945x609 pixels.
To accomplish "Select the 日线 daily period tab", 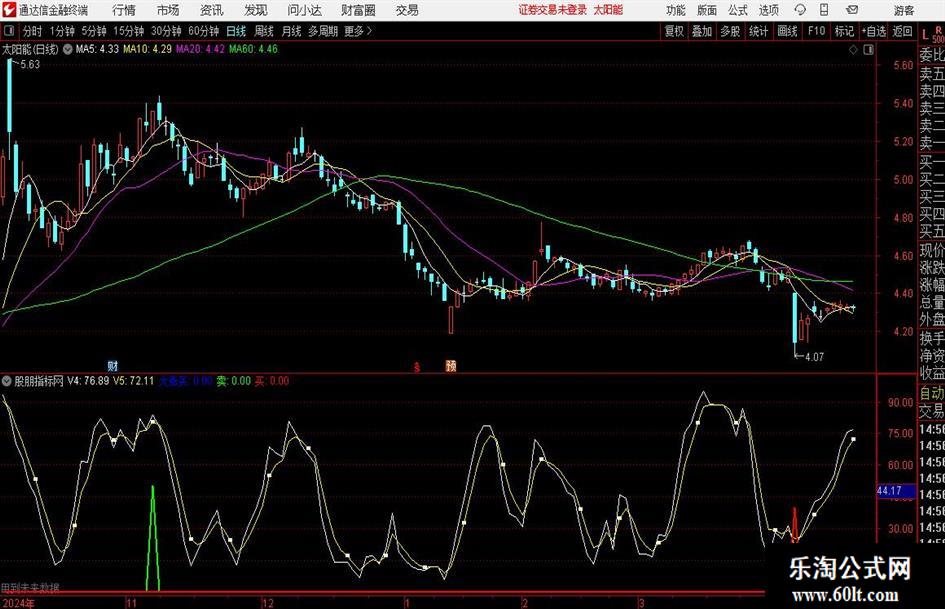I will (236, 31).
